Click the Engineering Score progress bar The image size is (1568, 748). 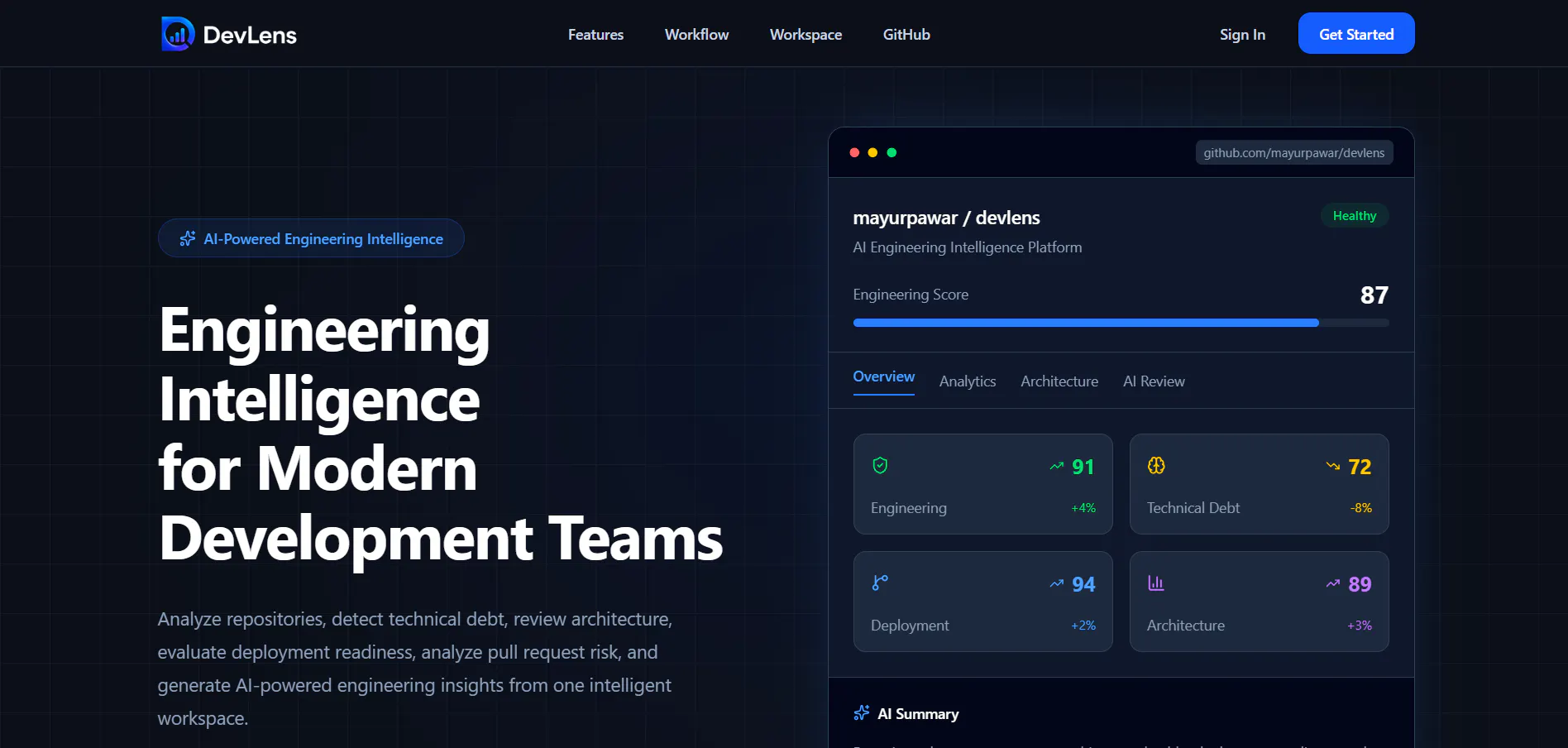(x=1121, y=323)
